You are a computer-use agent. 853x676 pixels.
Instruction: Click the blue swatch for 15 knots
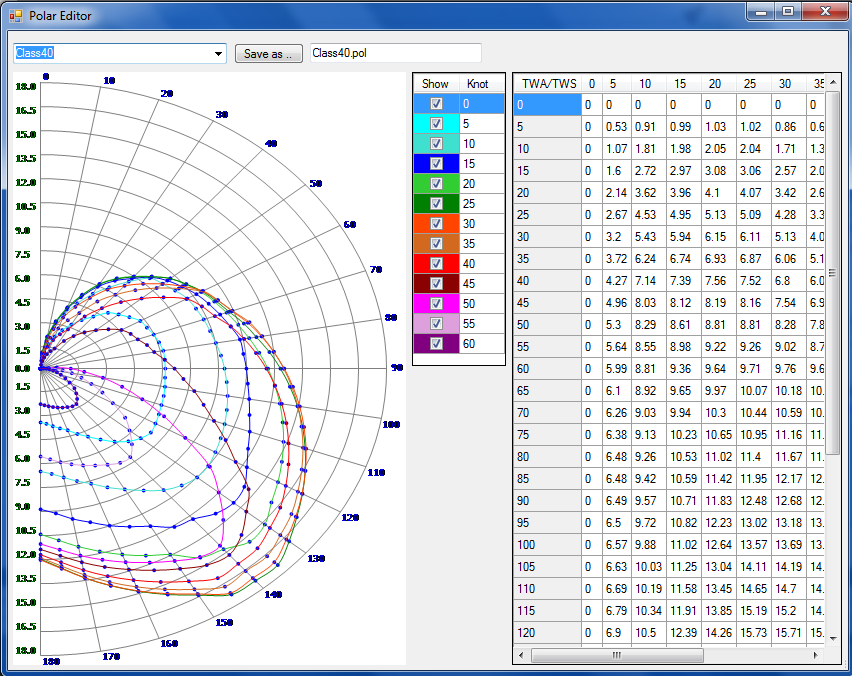point(420,164)
